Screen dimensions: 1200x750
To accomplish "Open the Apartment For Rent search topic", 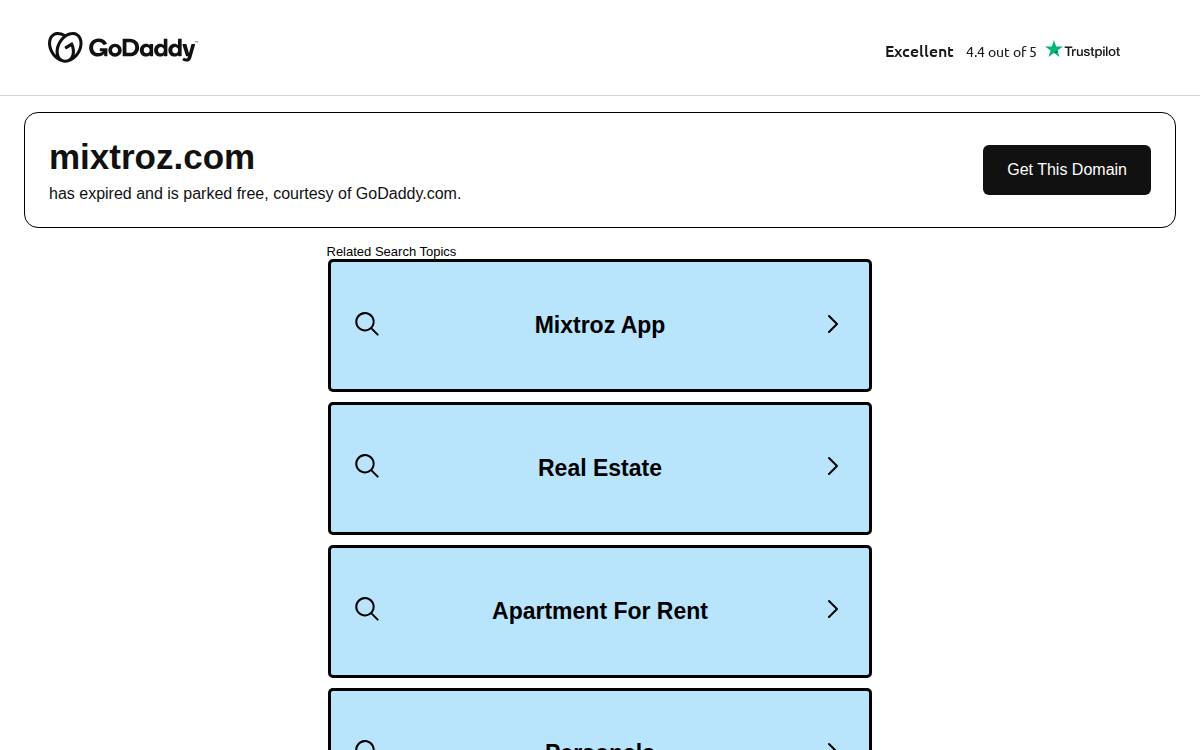I will (x=600, y=611).
